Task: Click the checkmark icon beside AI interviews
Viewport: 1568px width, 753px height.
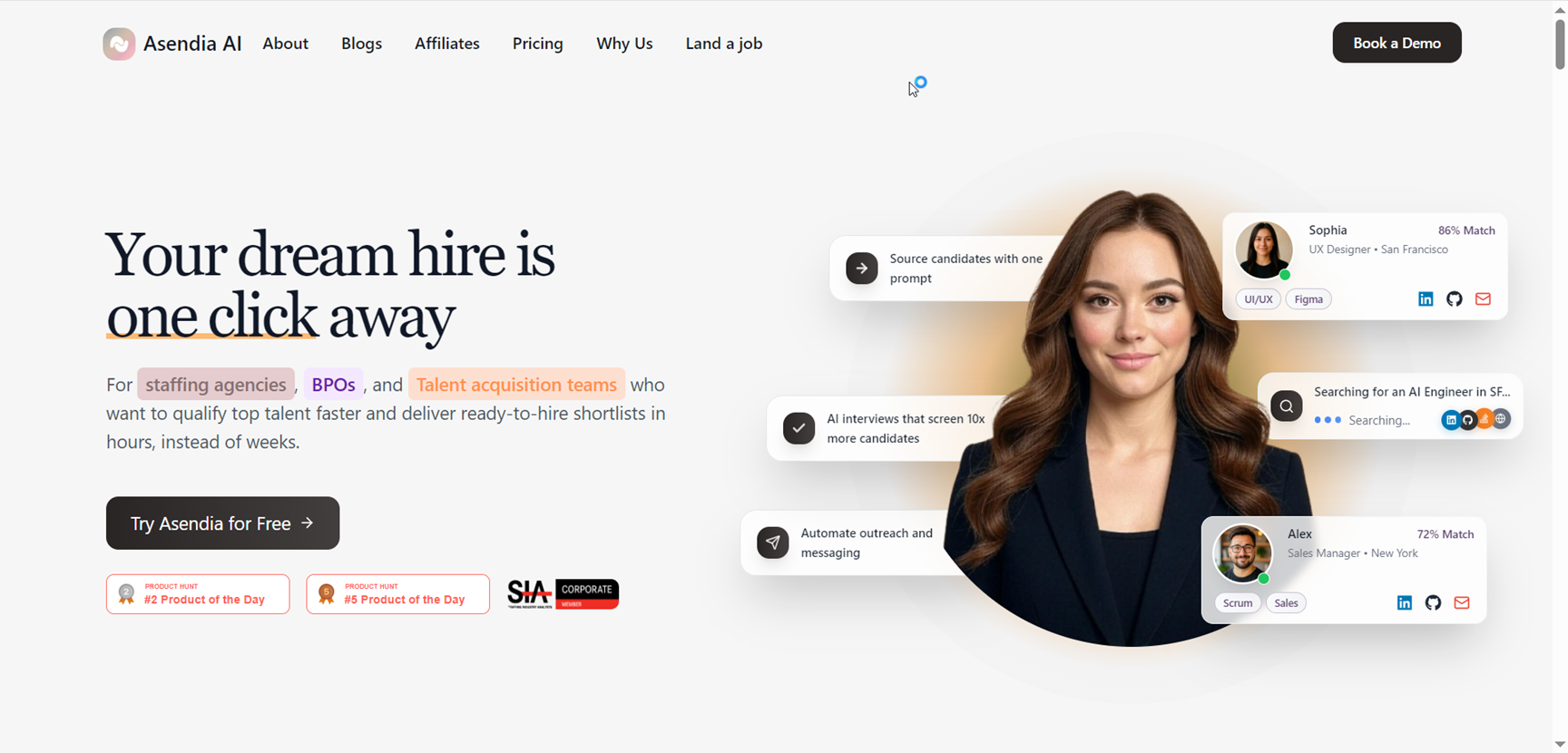Action: coord(799,428)
